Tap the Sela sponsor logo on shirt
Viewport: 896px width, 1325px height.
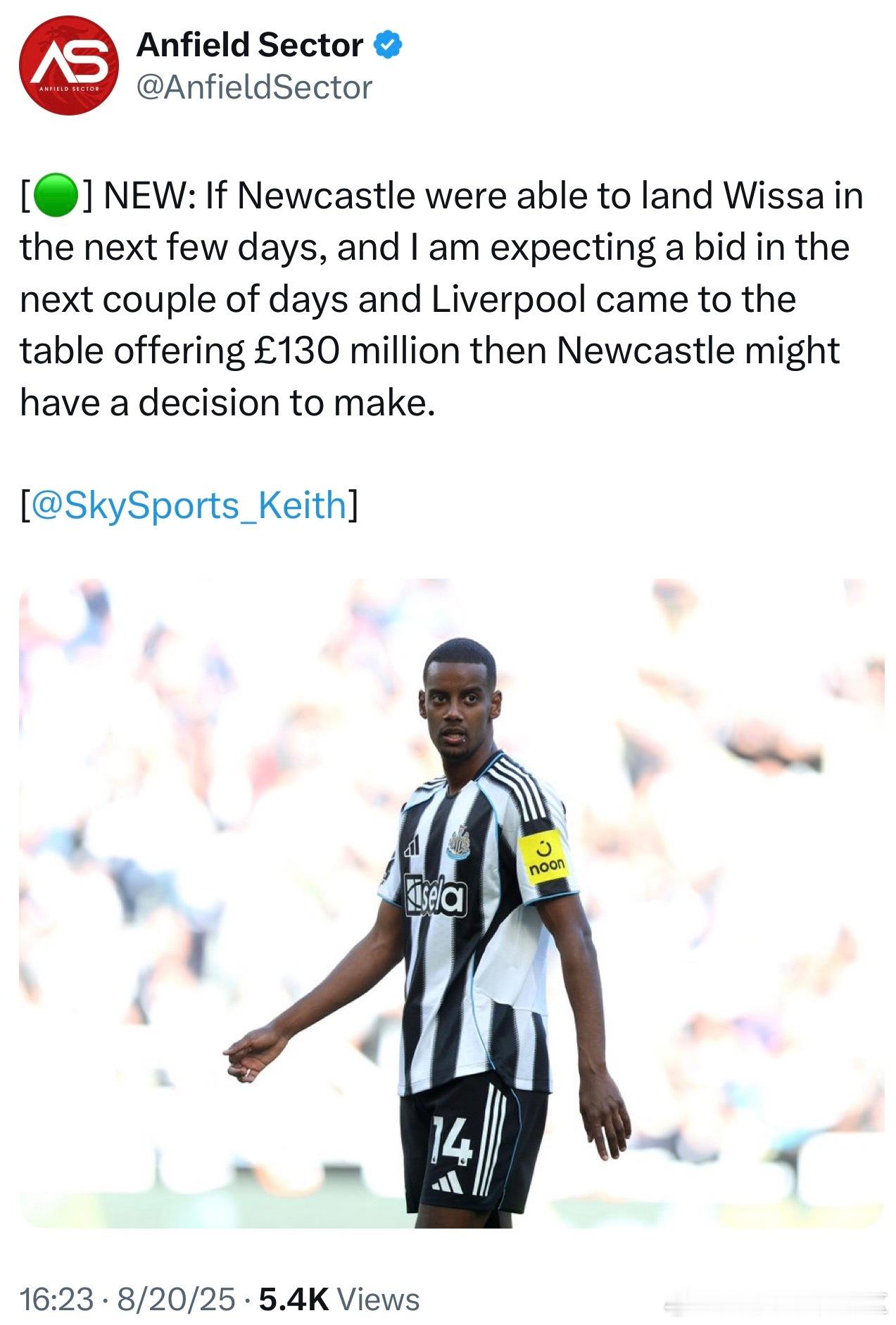pos(435,896)
